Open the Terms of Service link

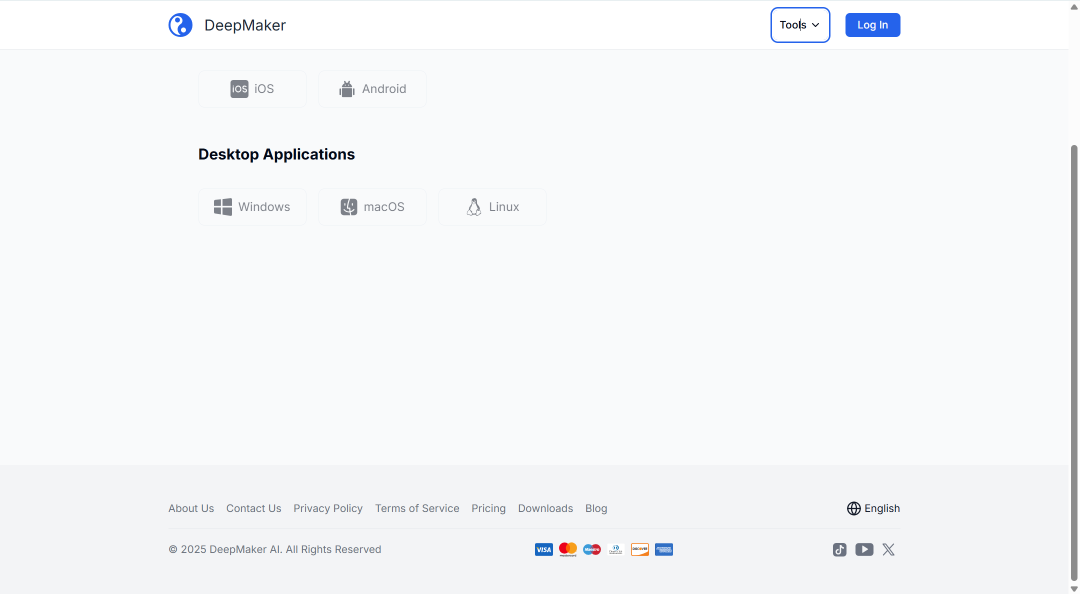417,509
